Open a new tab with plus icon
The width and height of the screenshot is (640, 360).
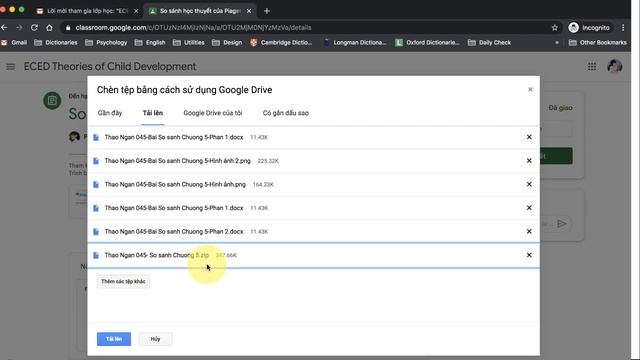coord(267,11)
